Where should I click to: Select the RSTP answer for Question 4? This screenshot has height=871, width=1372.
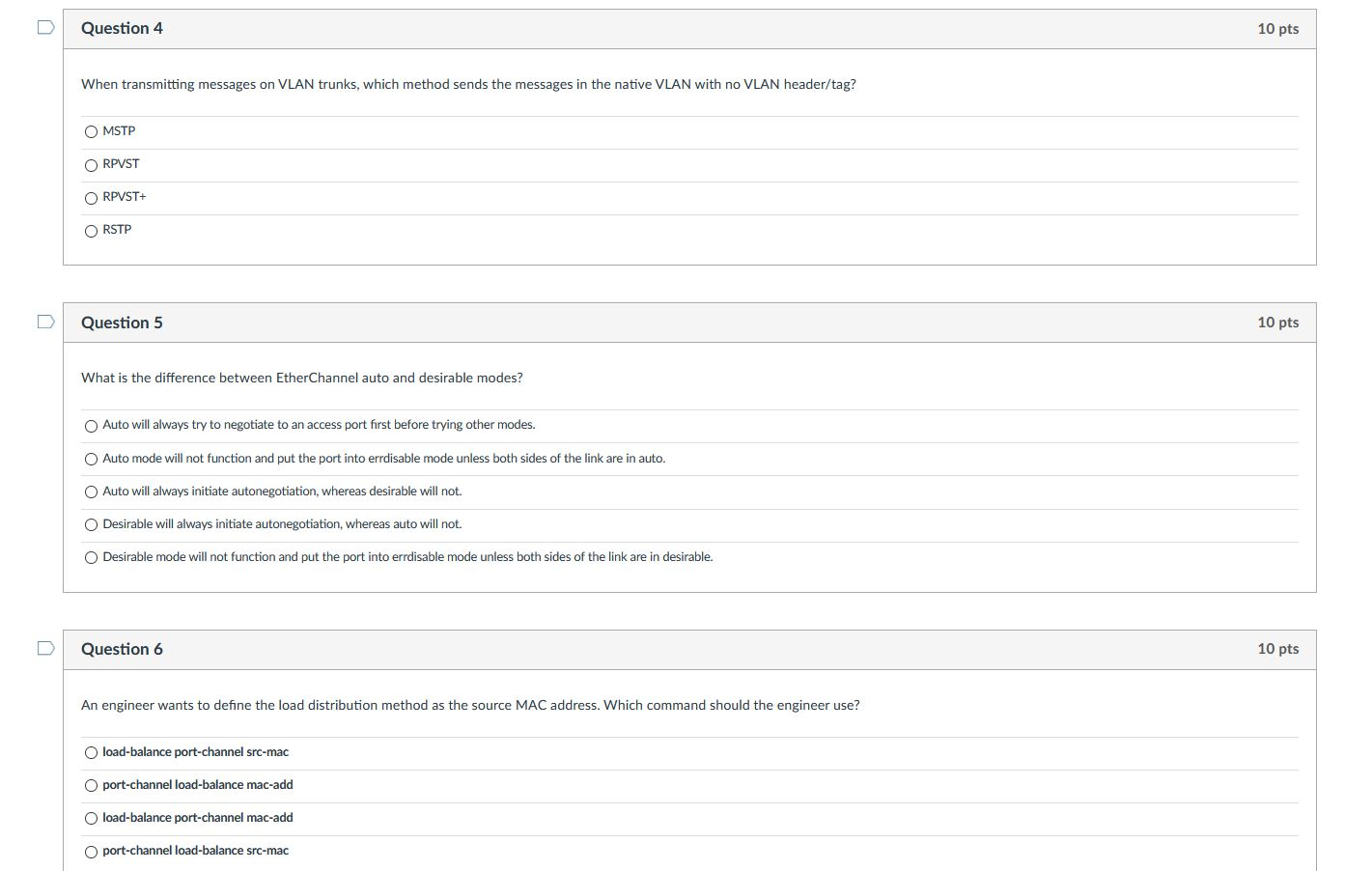91,230
